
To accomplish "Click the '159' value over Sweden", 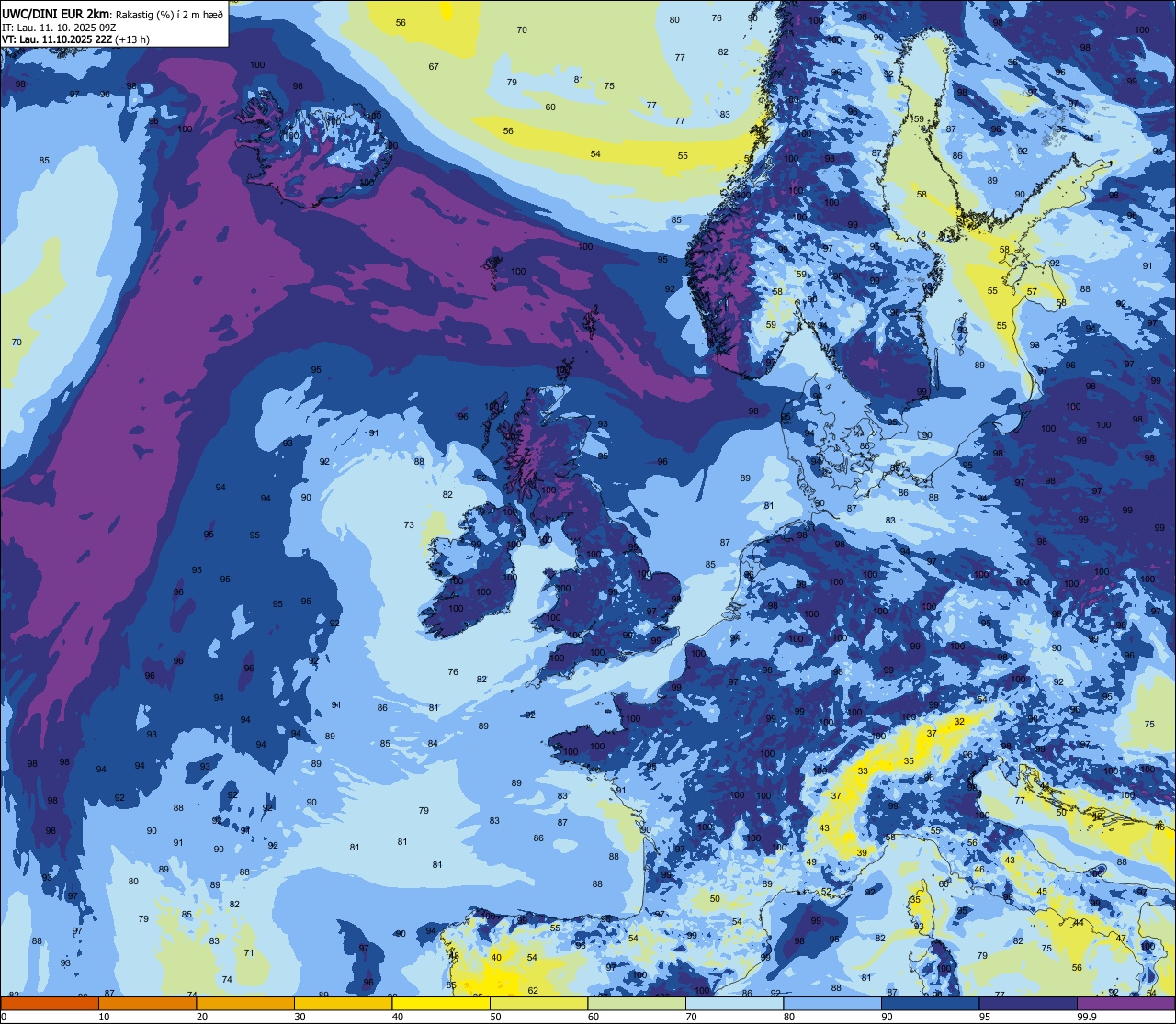I will click(917, 119).
